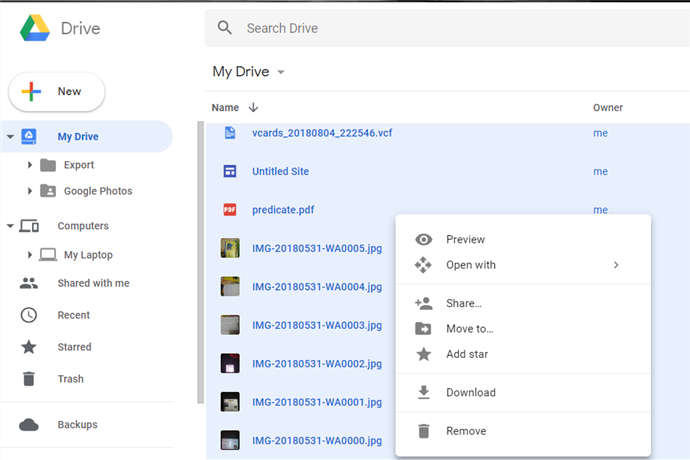Click the Google Drive logo icon
690x460 pixels.
pos(36,29)
